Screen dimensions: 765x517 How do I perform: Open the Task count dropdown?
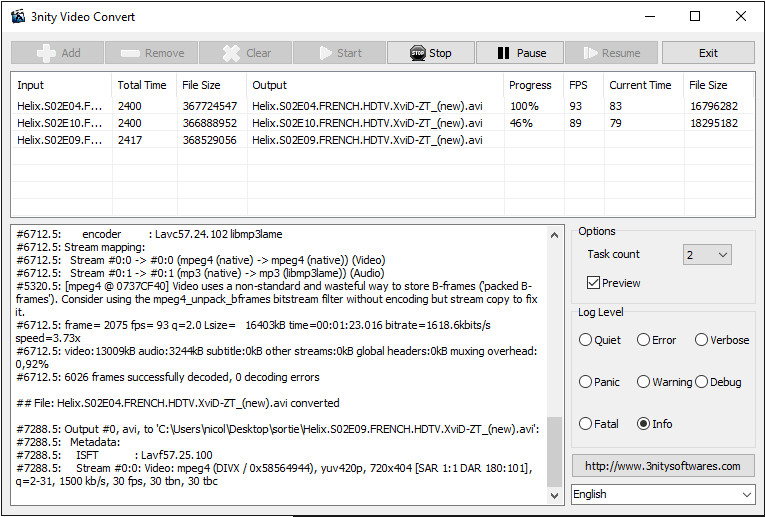pos(707,255)
